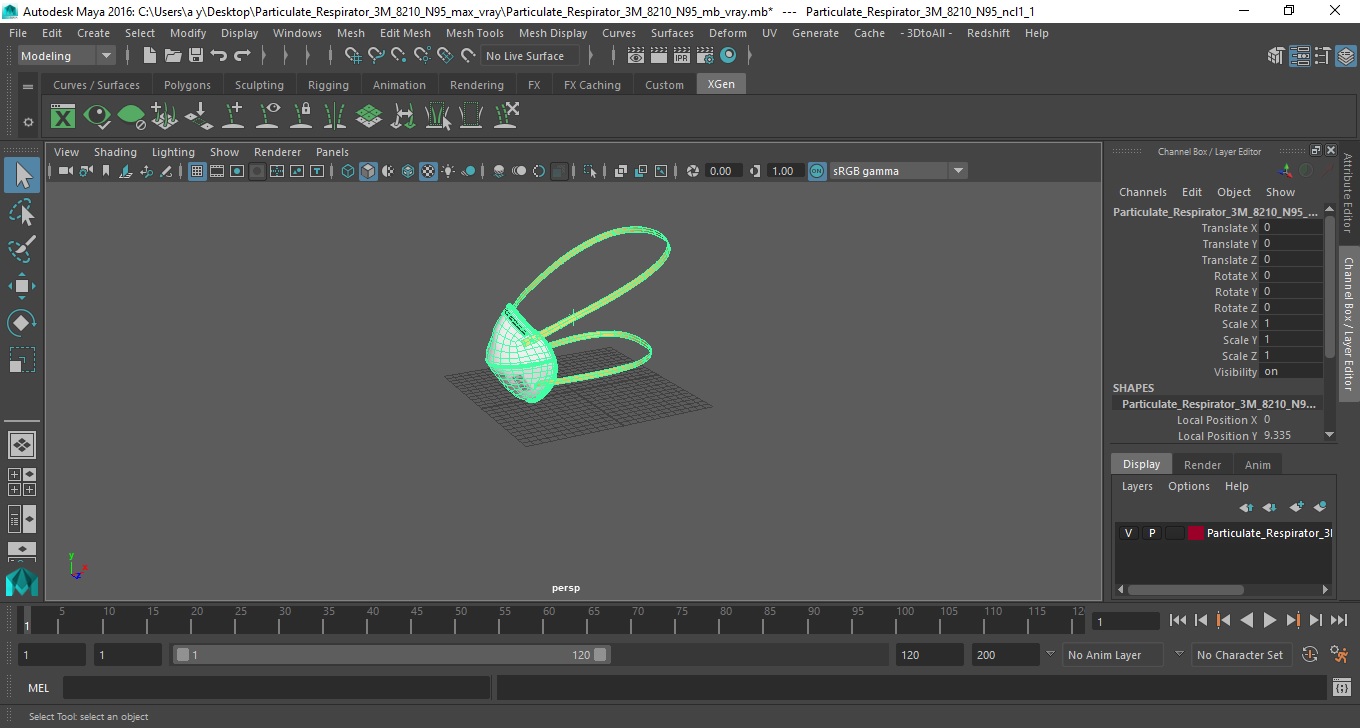Activate the Move tool
The image size is (1360, 728).
tap(22, 286)
